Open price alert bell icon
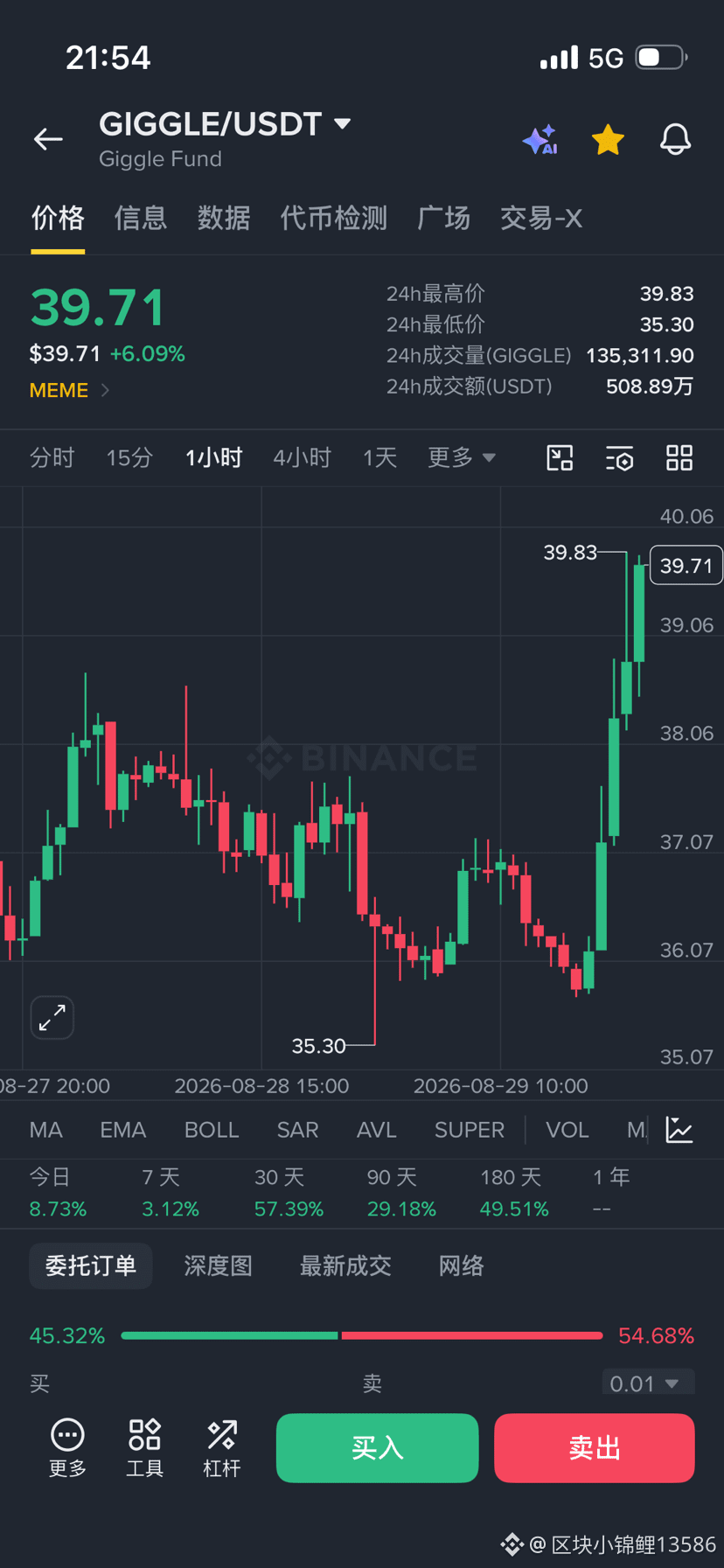 pos(675,140)
